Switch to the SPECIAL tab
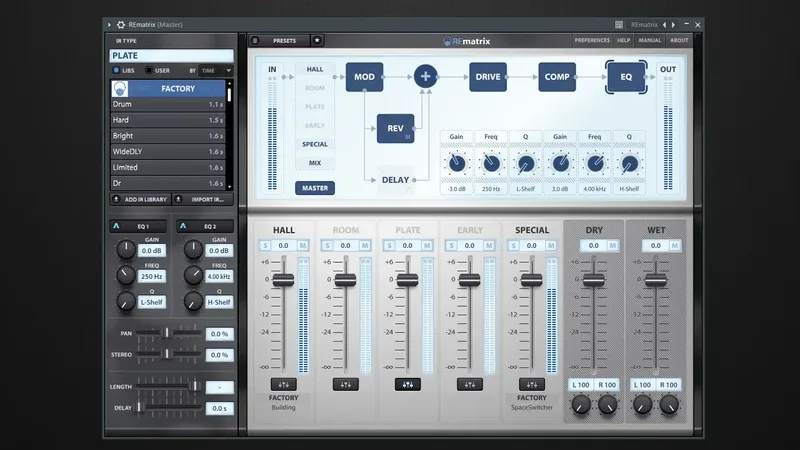This screenshot has width=800, height=450. (x=315, y=144)
